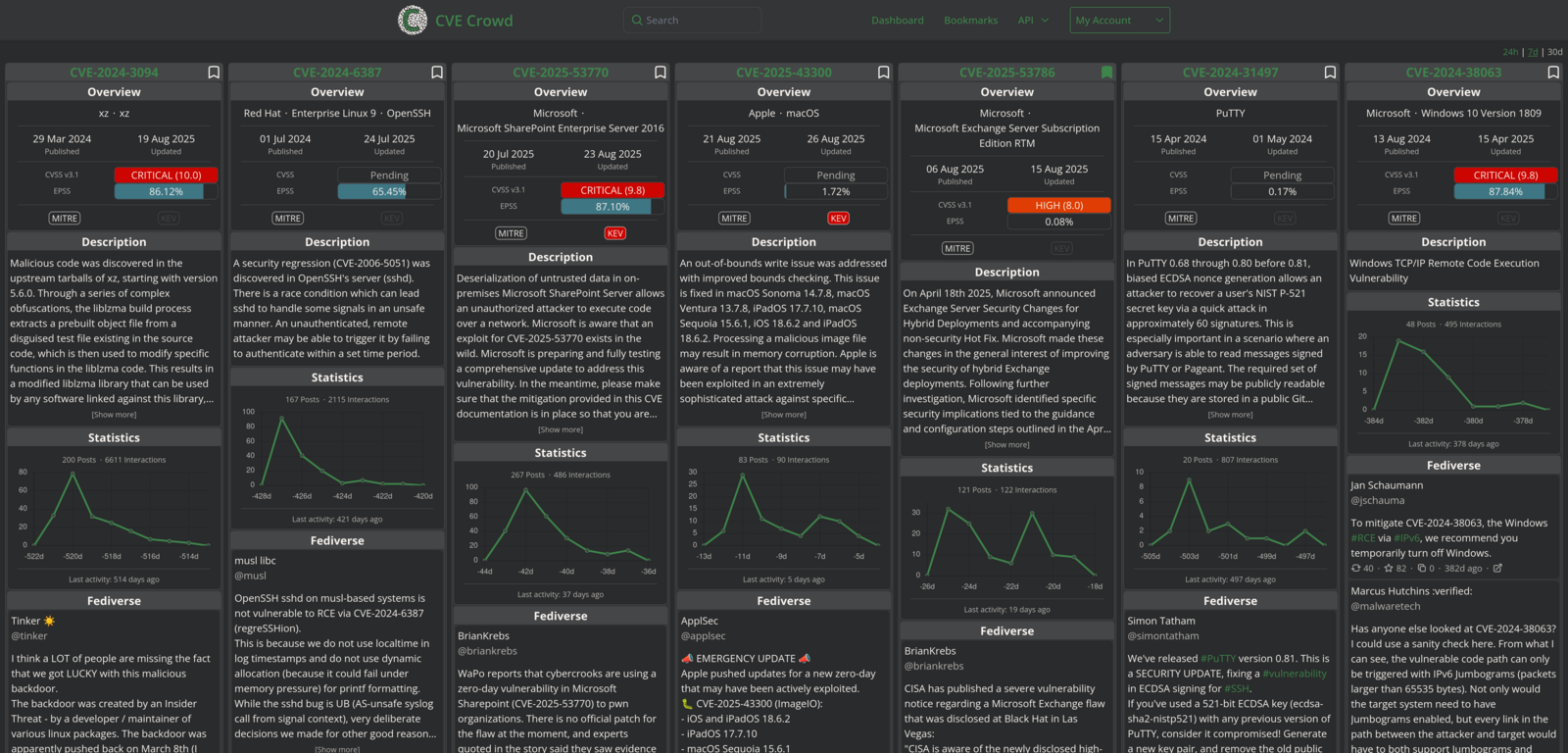This screenshot has height=753, width=1568.
Task: Remove the filled bookmark on CVE-2025-53786
Action: click(1106, 73)
